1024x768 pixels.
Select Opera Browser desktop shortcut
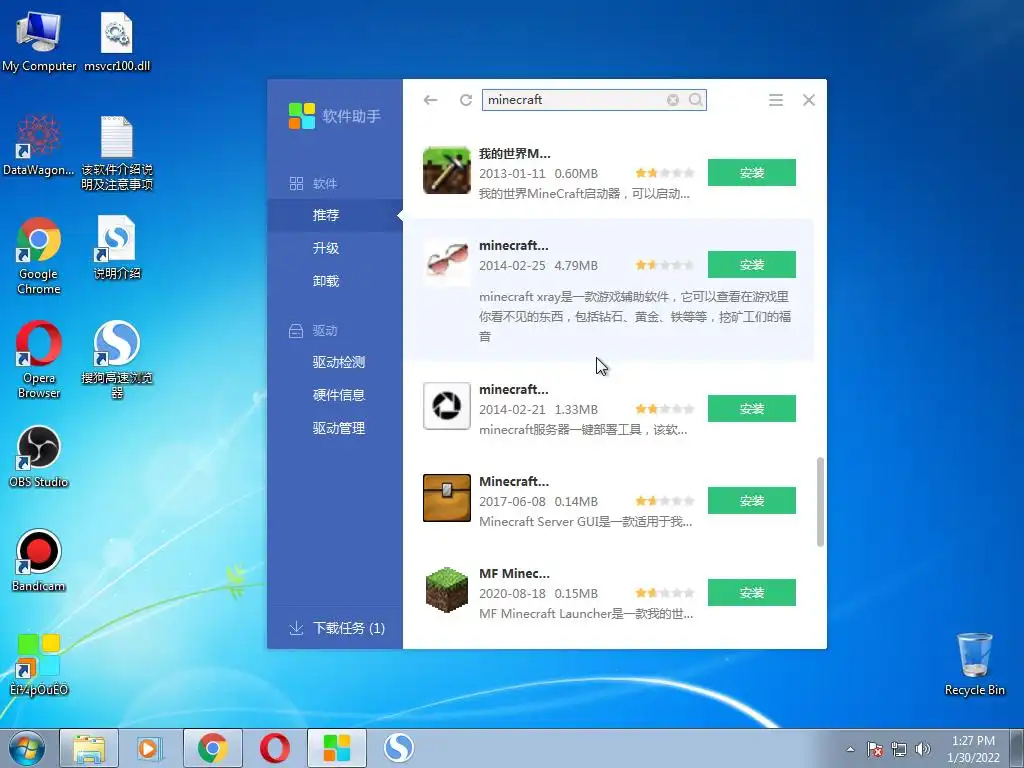39,360
